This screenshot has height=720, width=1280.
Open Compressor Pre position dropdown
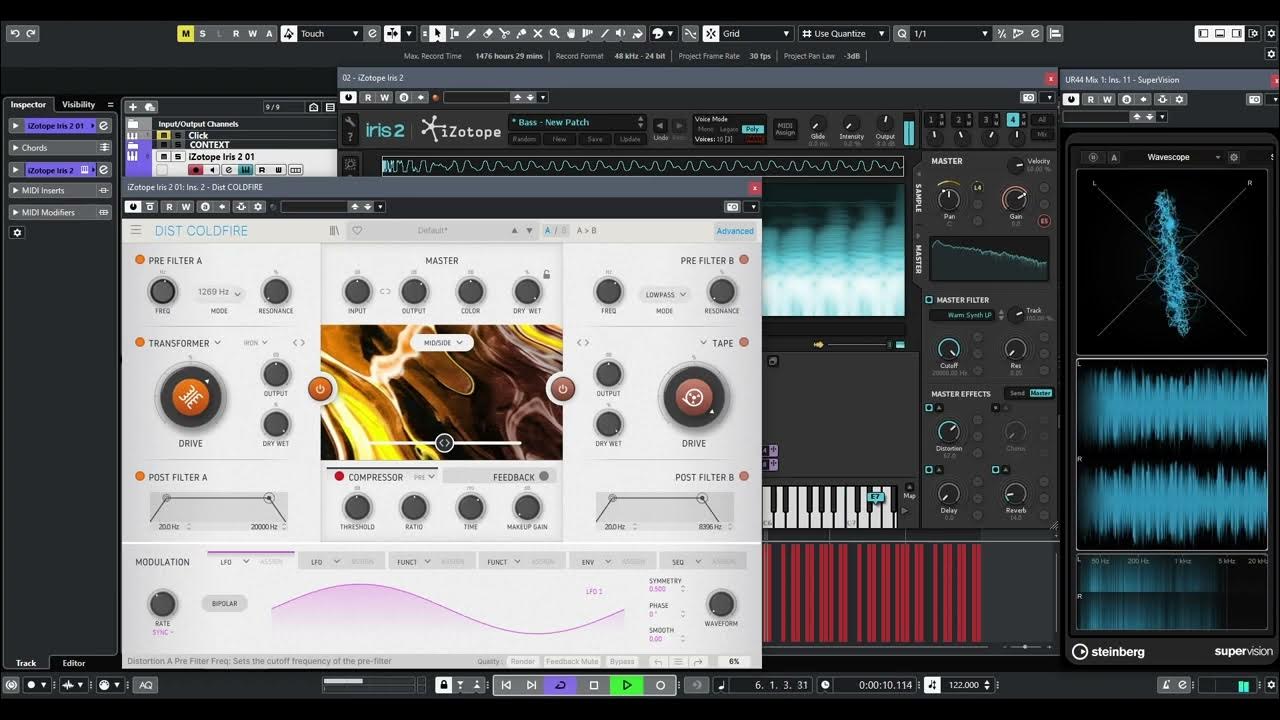click(x=425, y=477)
